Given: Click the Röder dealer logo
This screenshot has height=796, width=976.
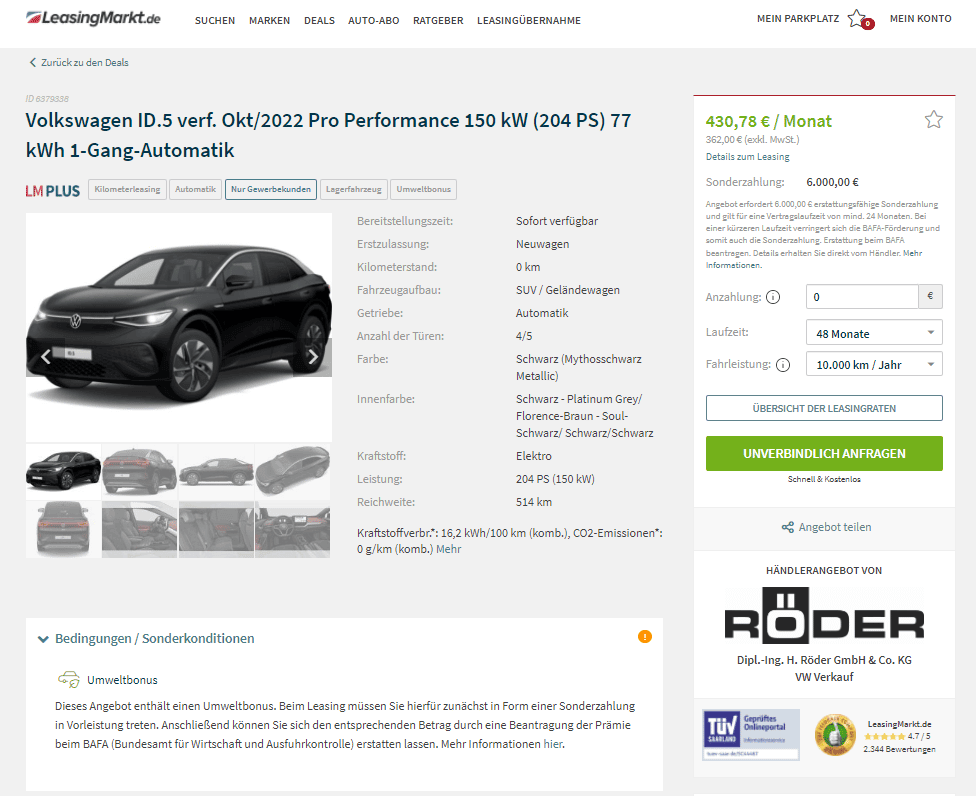Looking at the screenshot, I should tap(824, 616).
